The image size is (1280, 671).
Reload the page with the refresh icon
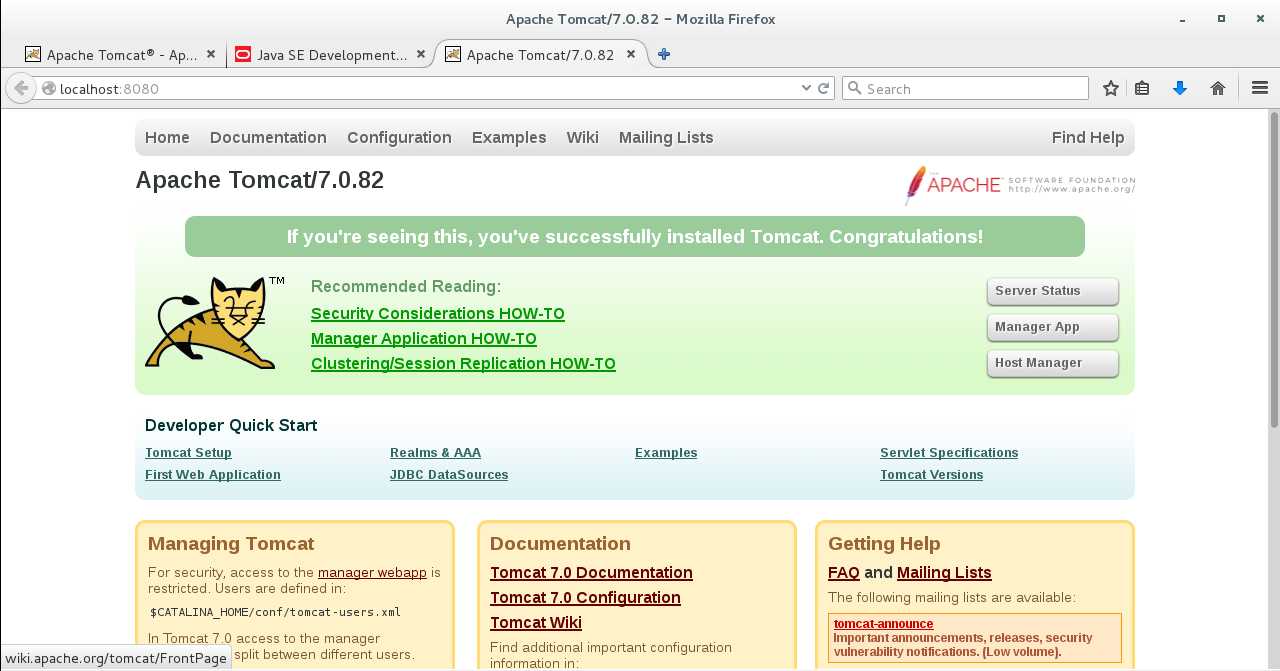click(824, 88)
